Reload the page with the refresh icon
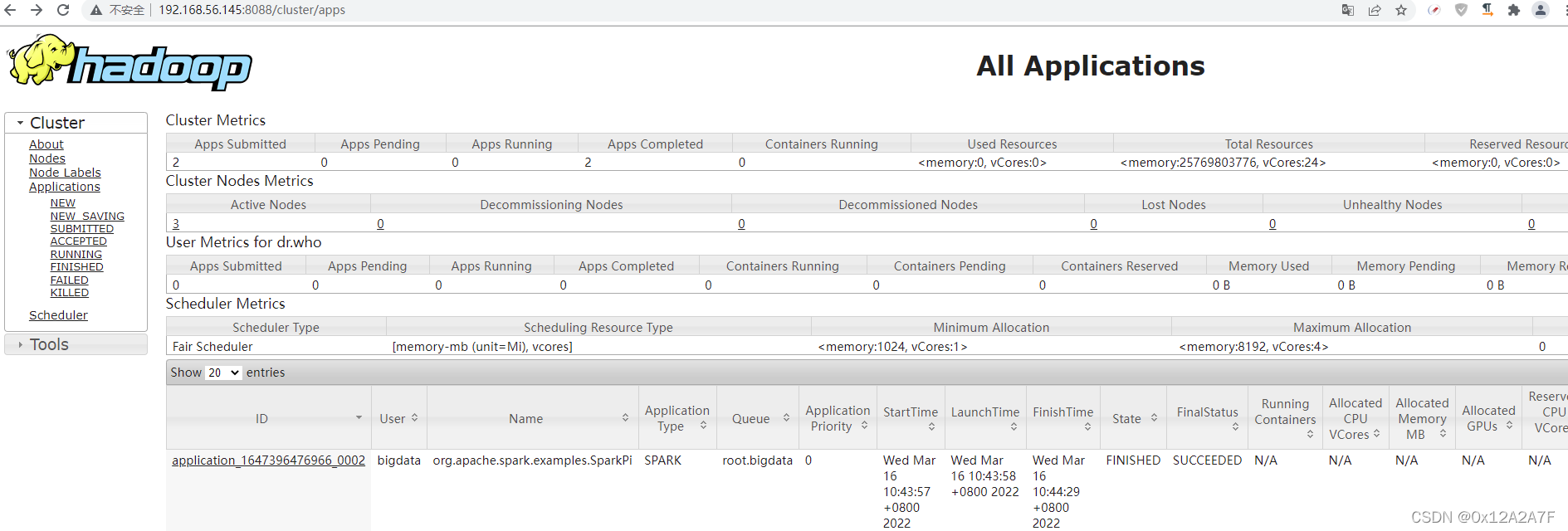Screen dimensions: 1568x531 tap(63, 10)
